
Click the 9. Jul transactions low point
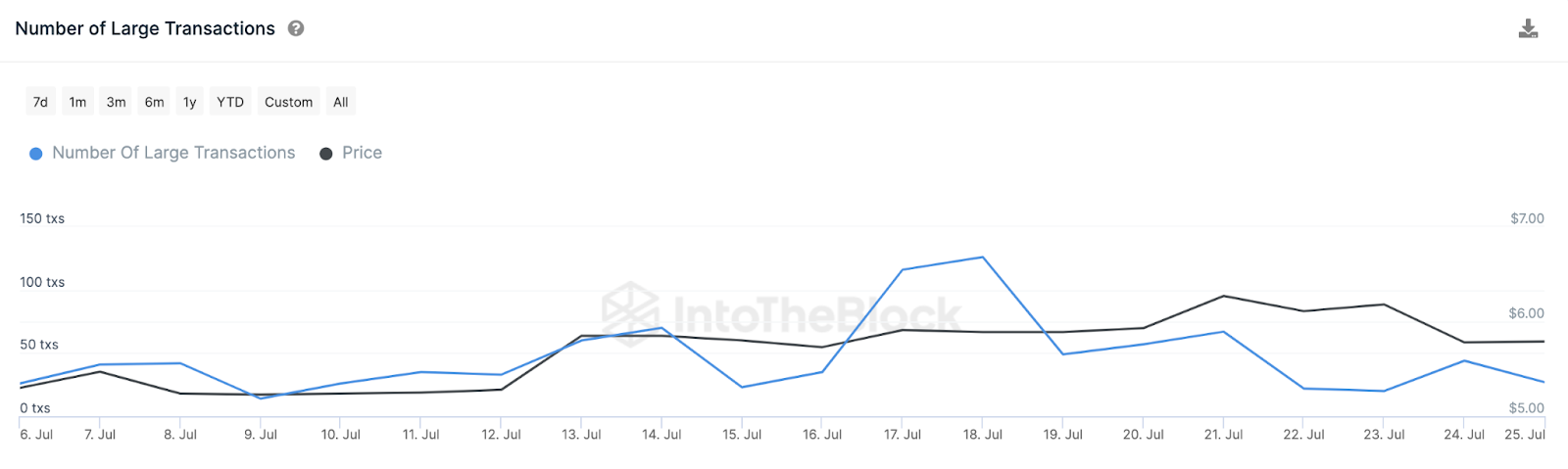click(261, 399)
